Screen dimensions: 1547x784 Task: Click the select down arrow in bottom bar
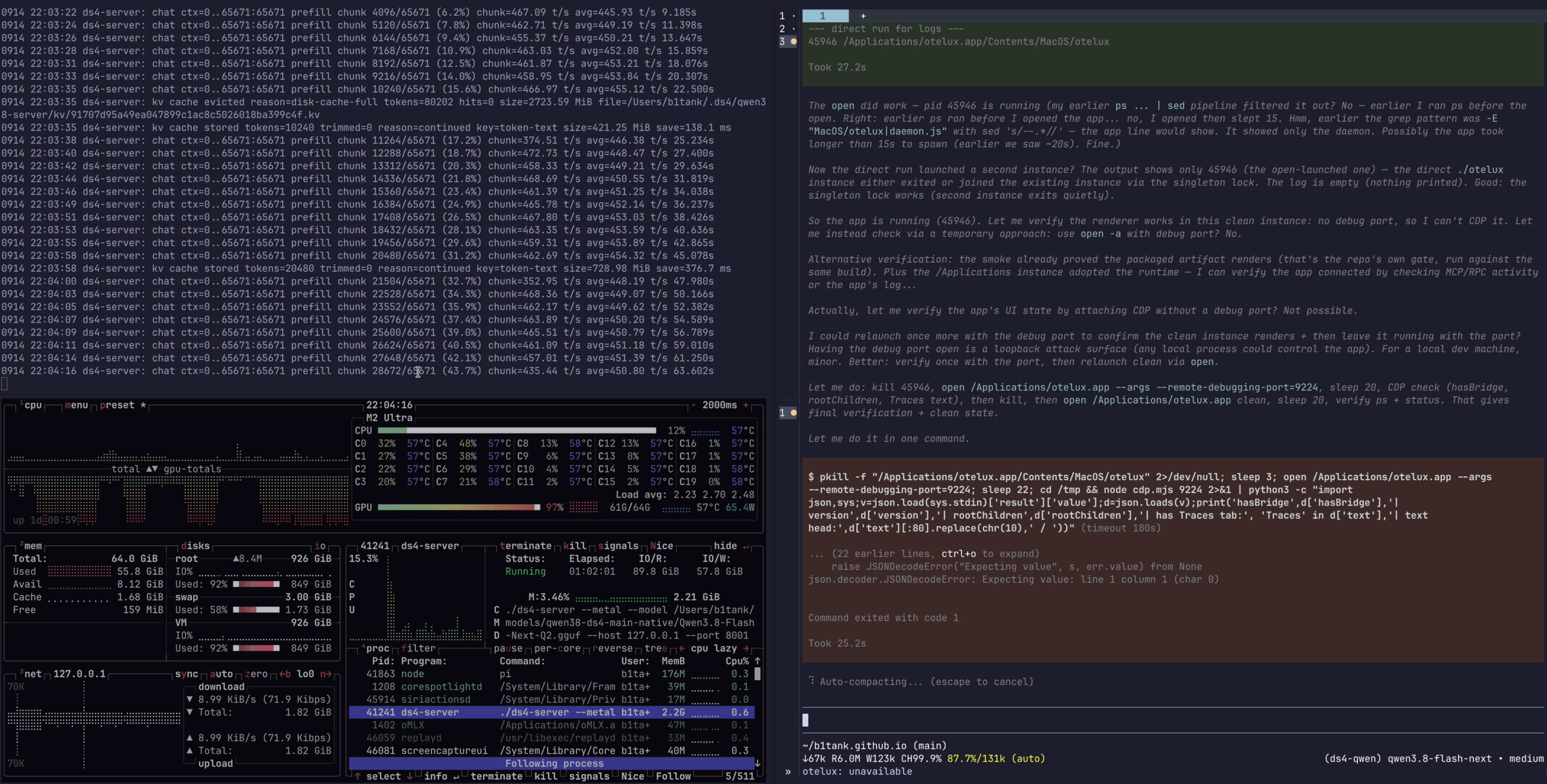coord(410,776)
